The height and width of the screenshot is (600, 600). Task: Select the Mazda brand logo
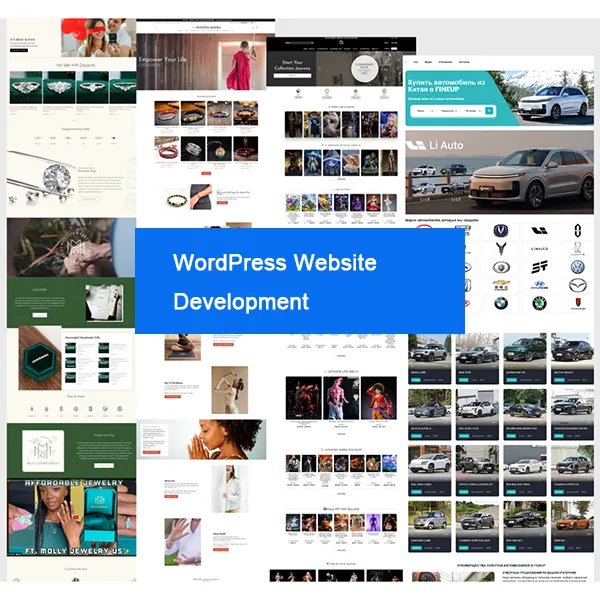[577, 285]
